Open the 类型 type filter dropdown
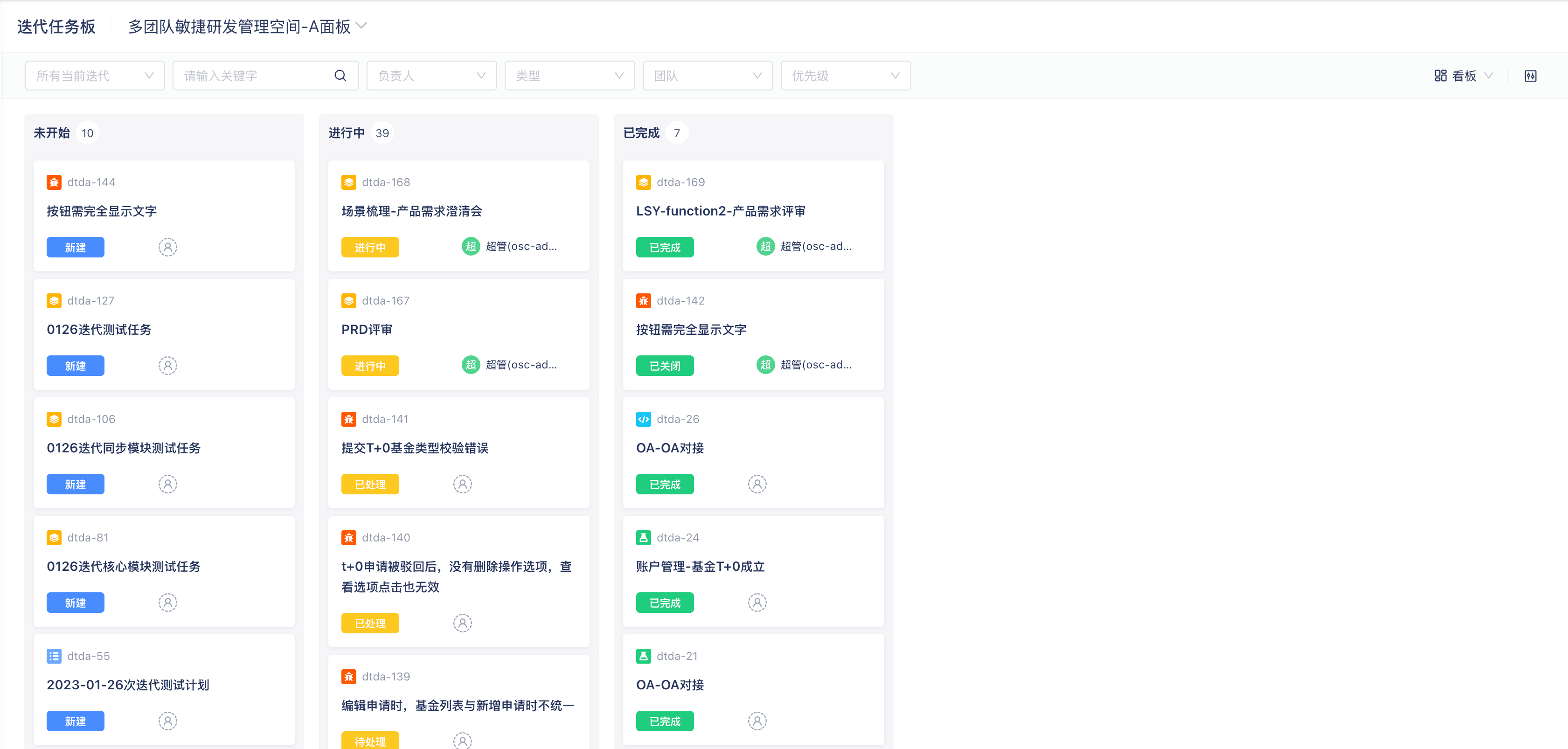Screen dimensions: 1568x749 click(570, 76)
